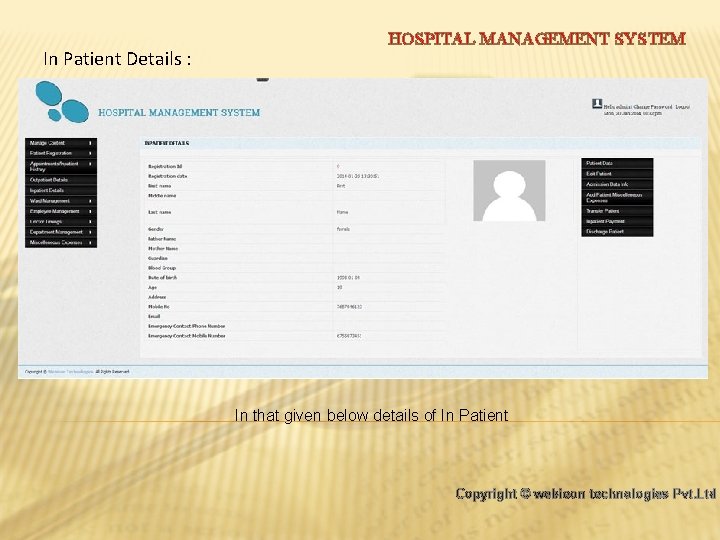720x540 pixels.
Task: Click the Gender value female
Action: (x=343, y=229)
